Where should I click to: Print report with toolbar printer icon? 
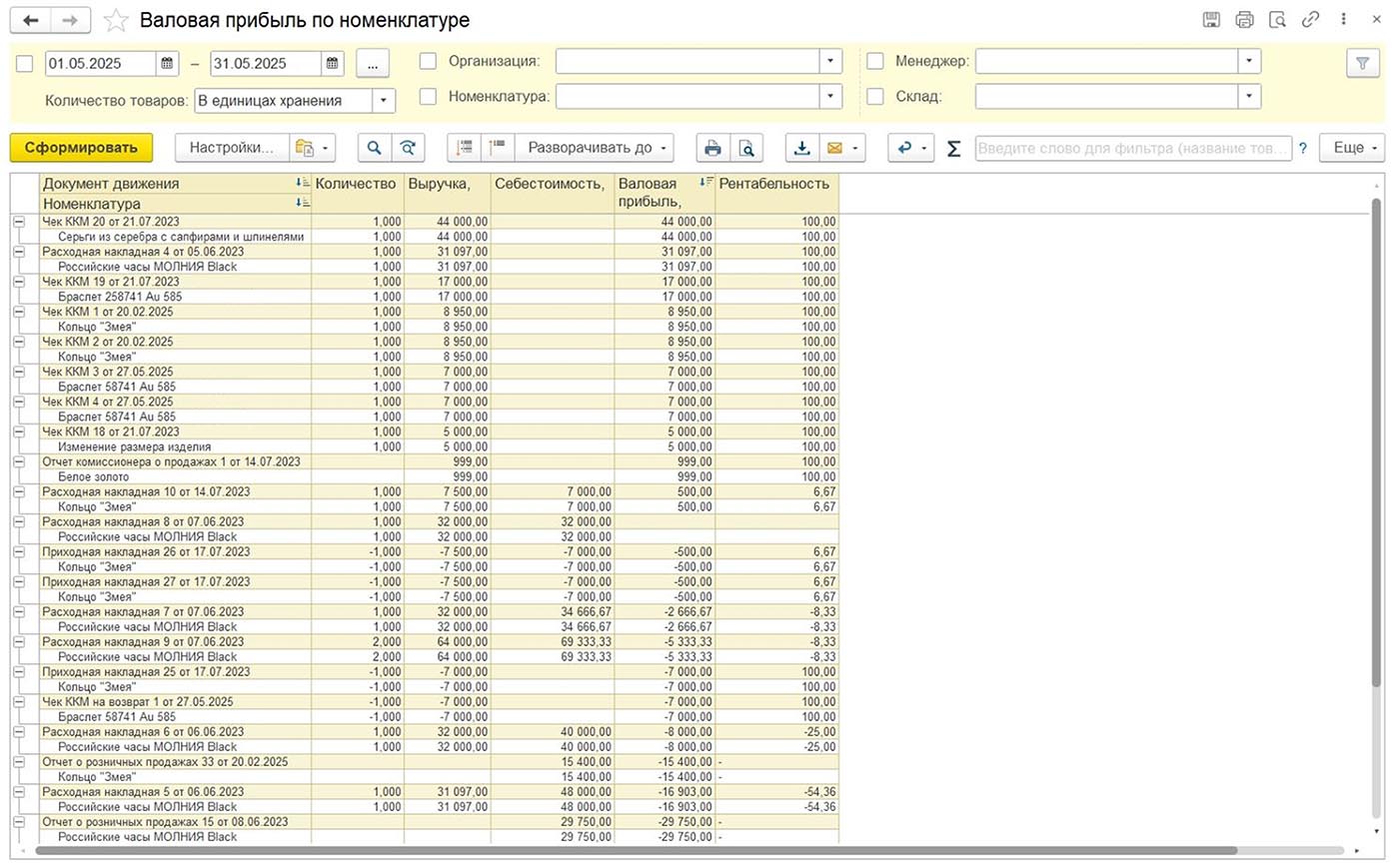pos(712,148)
